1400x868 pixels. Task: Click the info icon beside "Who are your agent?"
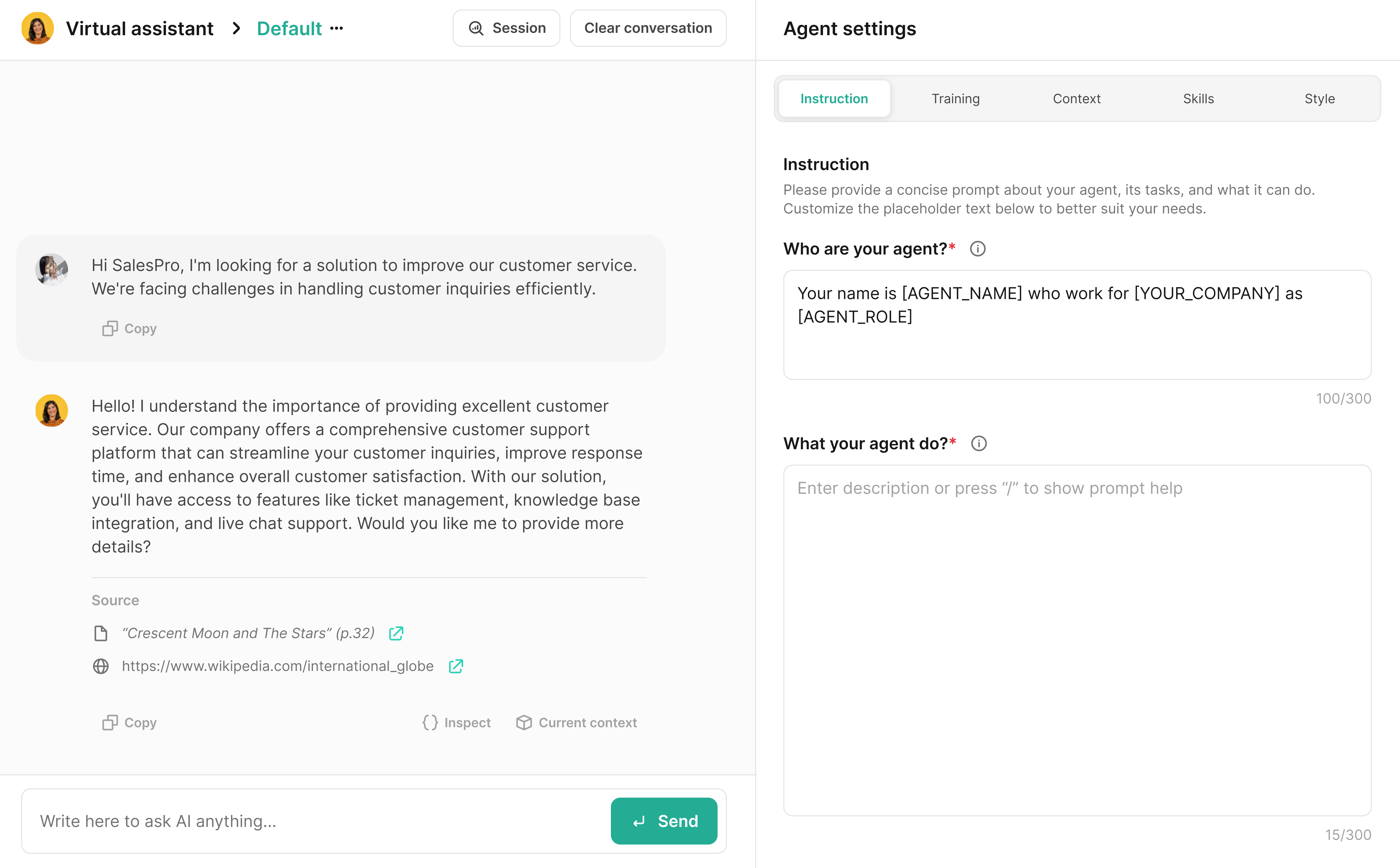point(978,249)
